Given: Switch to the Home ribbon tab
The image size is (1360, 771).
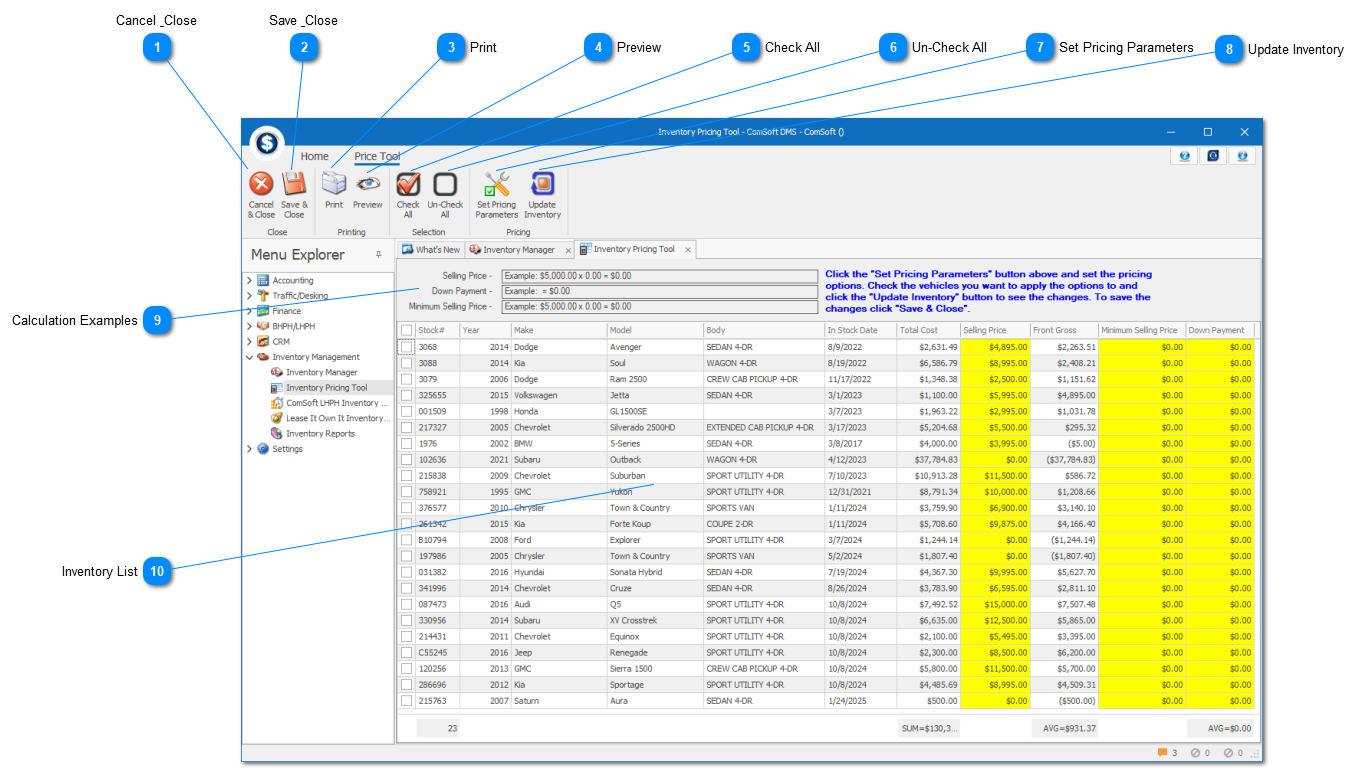Looking at the screenshot, I should point(314,156).
